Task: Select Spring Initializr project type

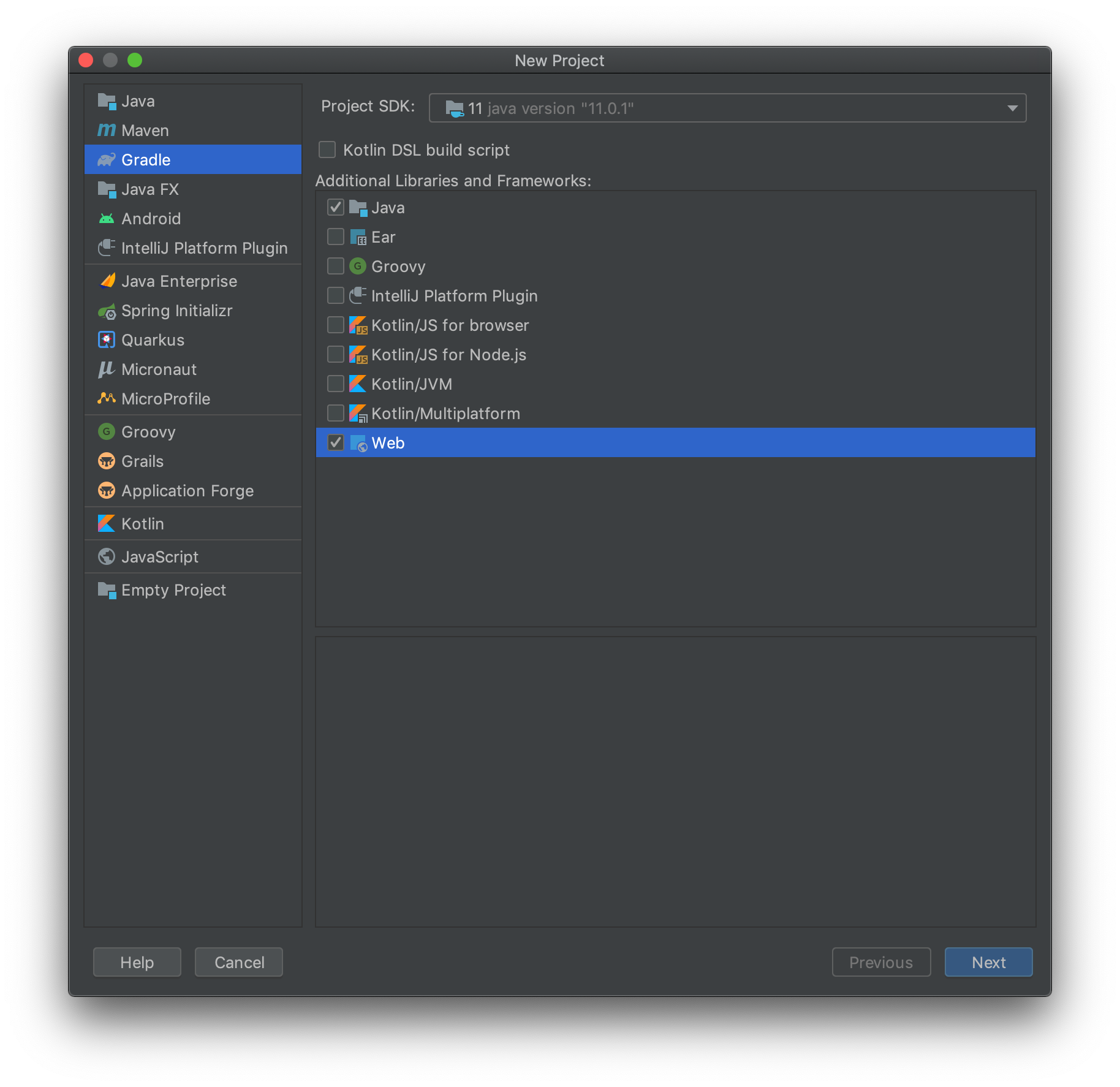Action: click(193, 311)
